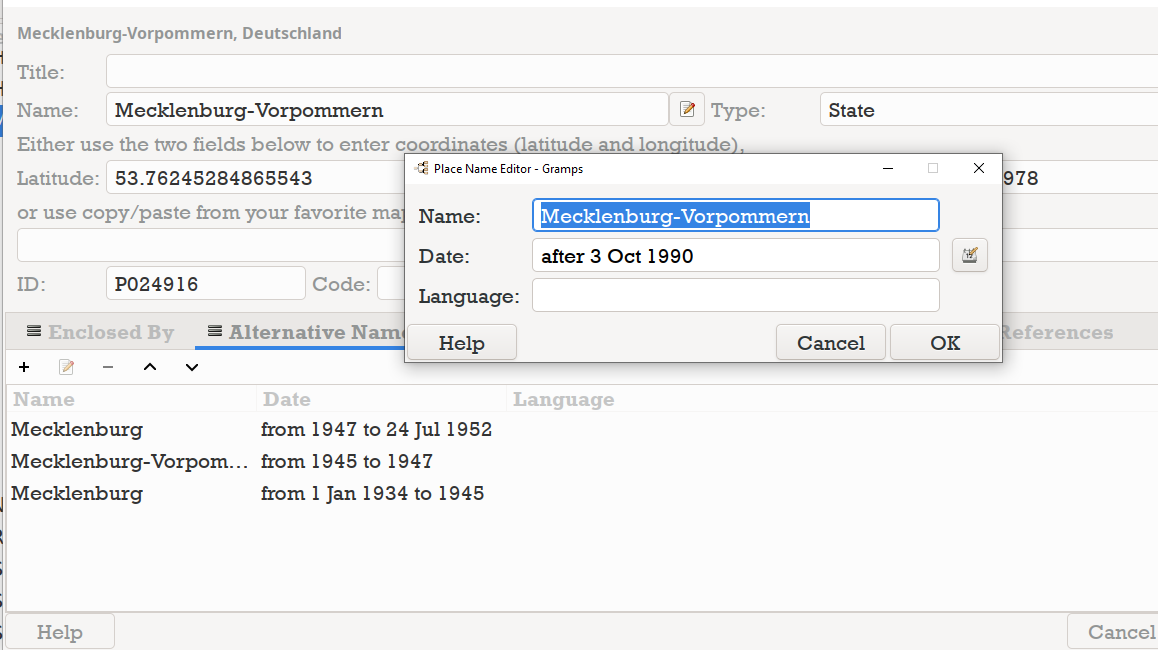The image size is (1158, 650).
Task: Click the Date field showing after 3 Oct 1990
Action: pyautogui.click(x=735, y=256)
